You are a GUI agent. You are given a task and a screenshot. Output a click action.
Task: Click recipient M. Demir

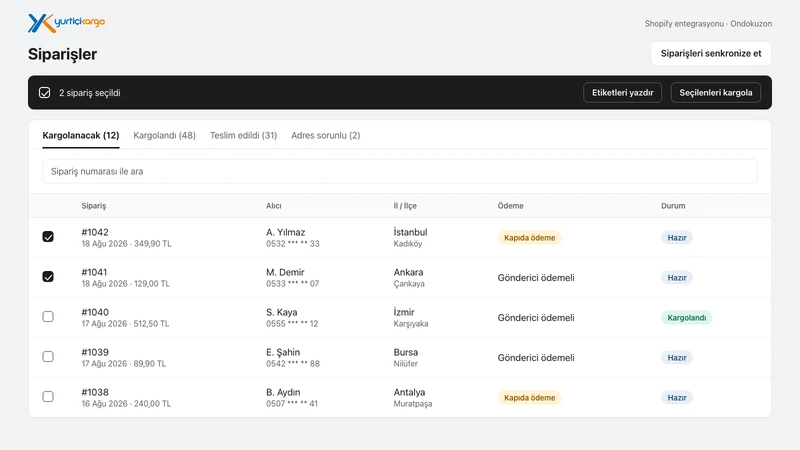[x=285, y=272]
